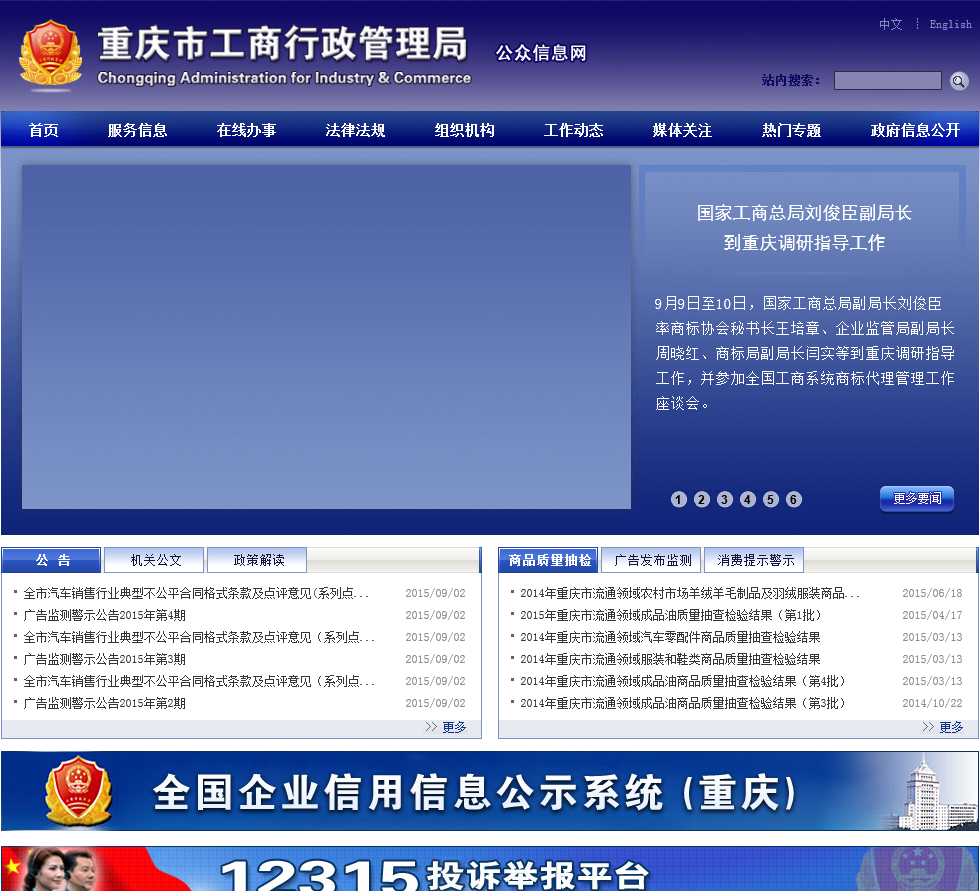Click inside the 站内搜索 search field
980x891 pixels.
[888, 81]
